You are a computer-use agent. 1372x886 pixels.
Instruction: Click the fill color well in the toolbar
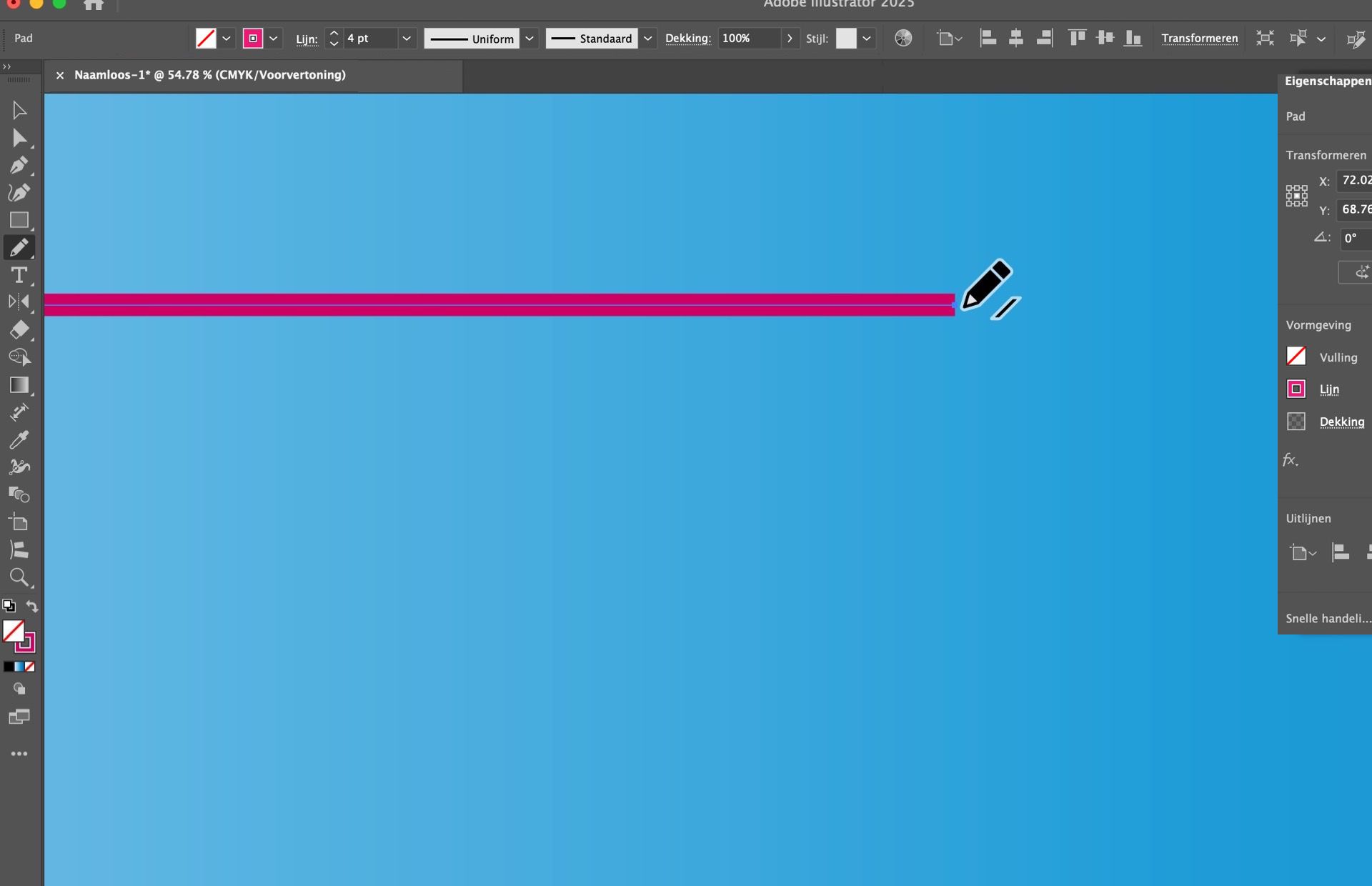click(x=206, y=38)
